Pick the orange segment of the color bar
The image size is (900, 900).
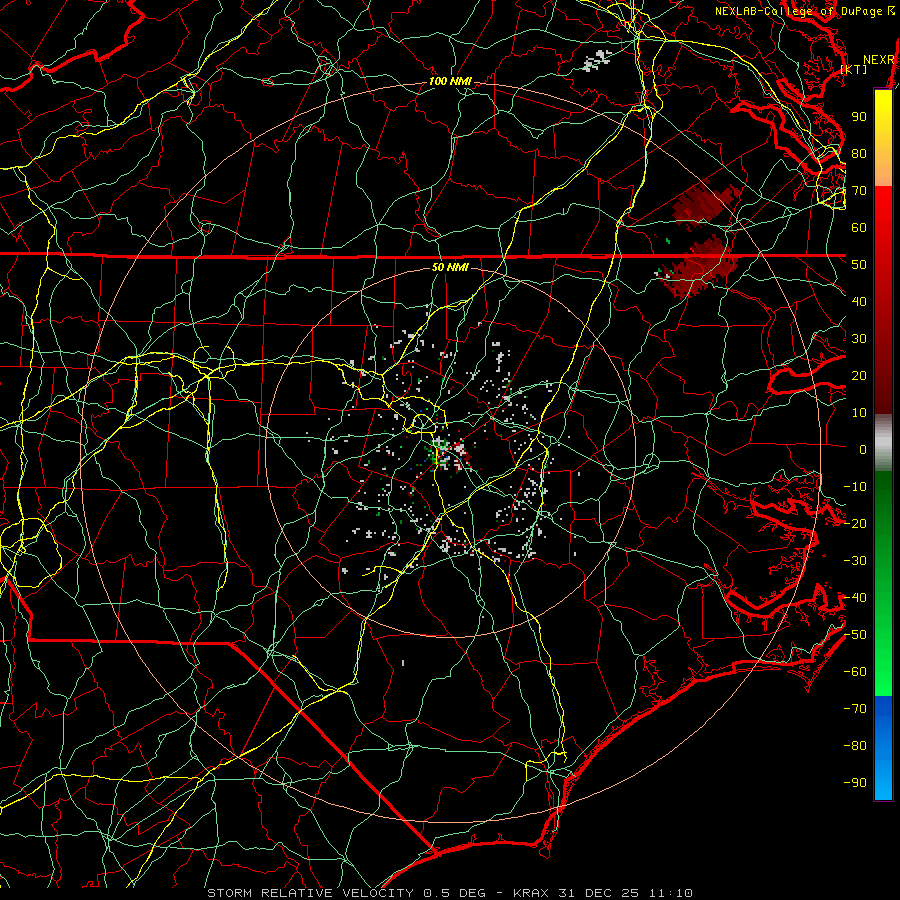coord(883,170)
